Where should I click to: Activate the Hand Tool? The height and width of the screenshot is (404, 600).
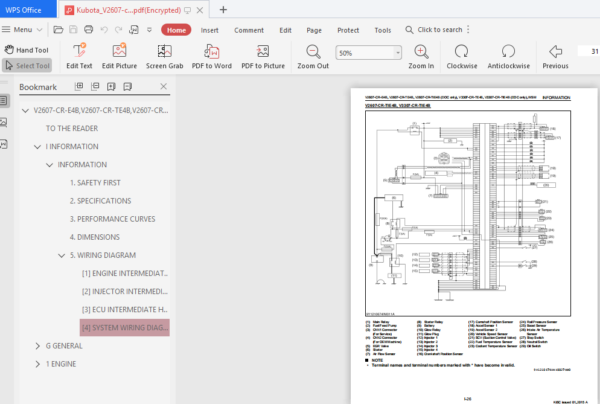tap(26, 50)
